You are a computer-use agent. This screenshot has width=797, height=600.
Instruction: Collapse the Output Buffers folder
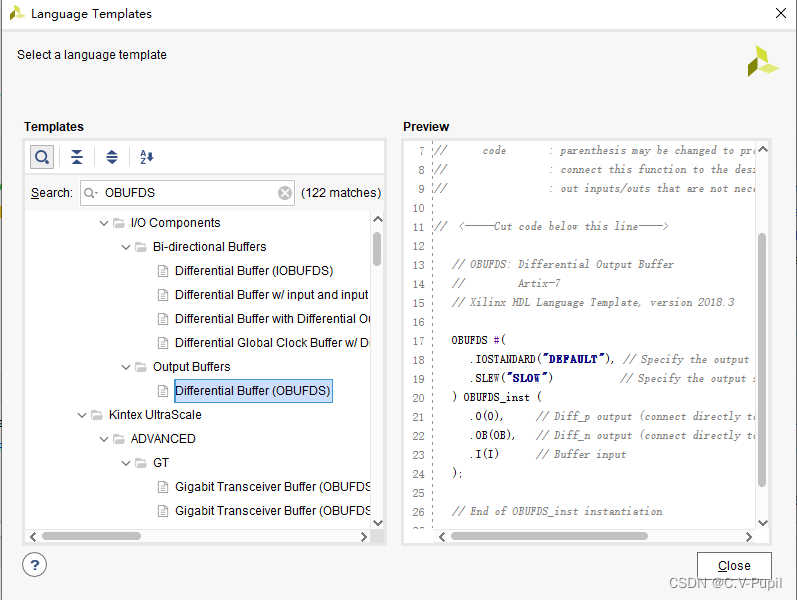coord(126,367)
